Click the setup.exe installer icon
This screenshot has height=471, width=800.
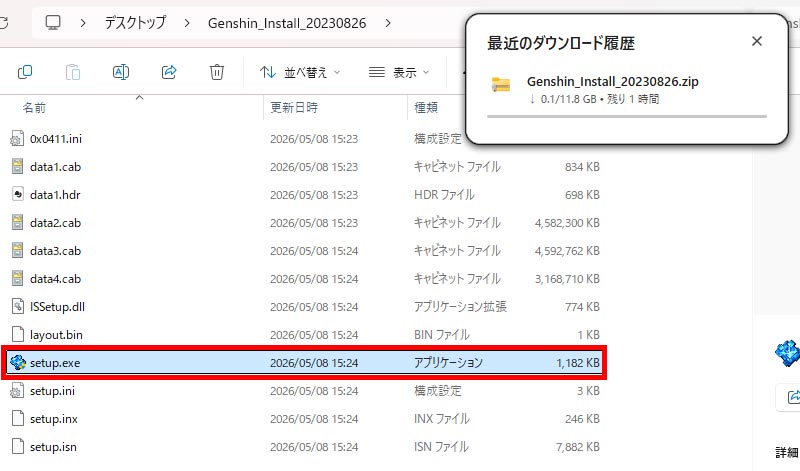18,362
